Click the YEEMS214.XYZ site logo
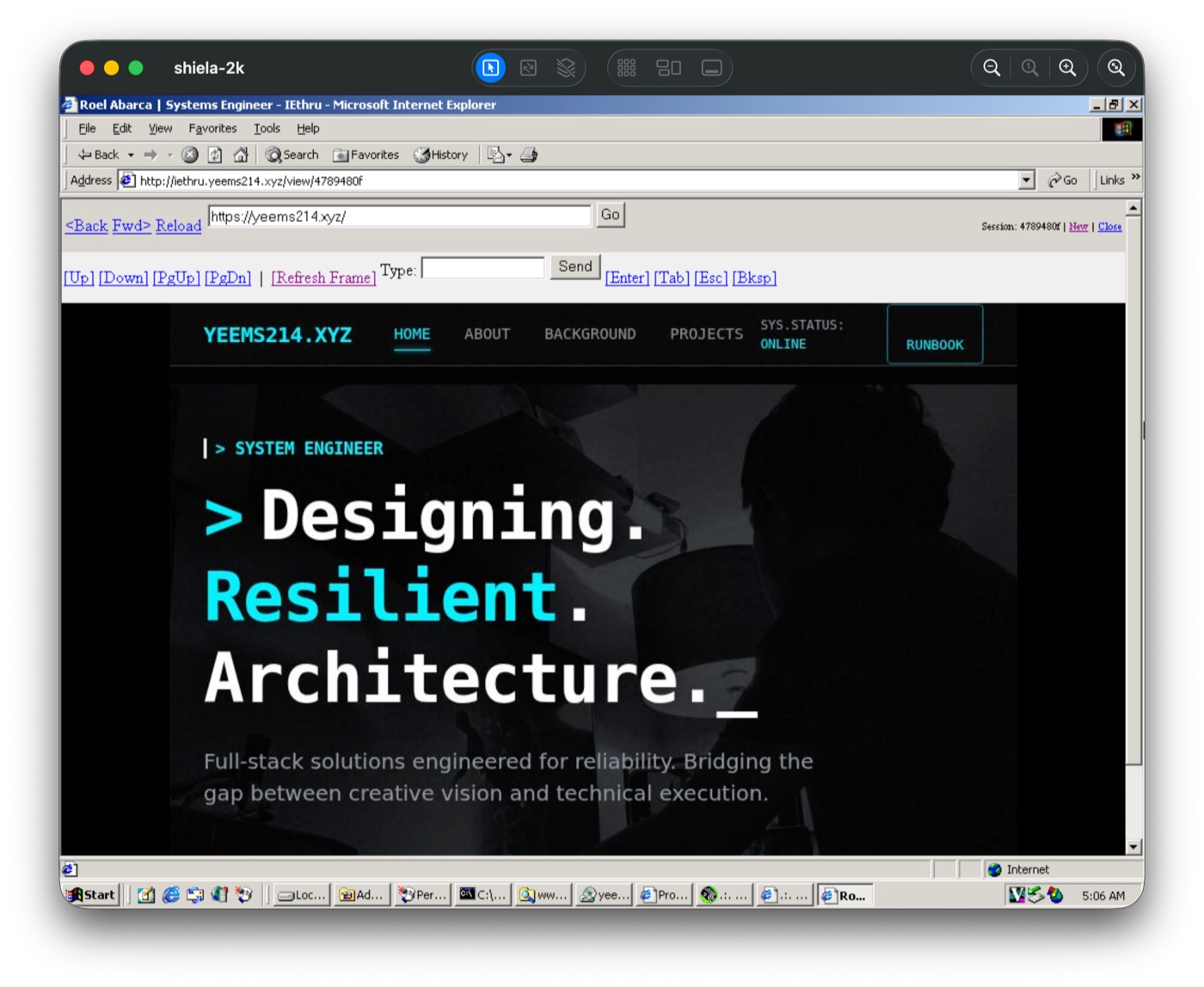The height and width of the screenshot is (987, 1204). 278,335
